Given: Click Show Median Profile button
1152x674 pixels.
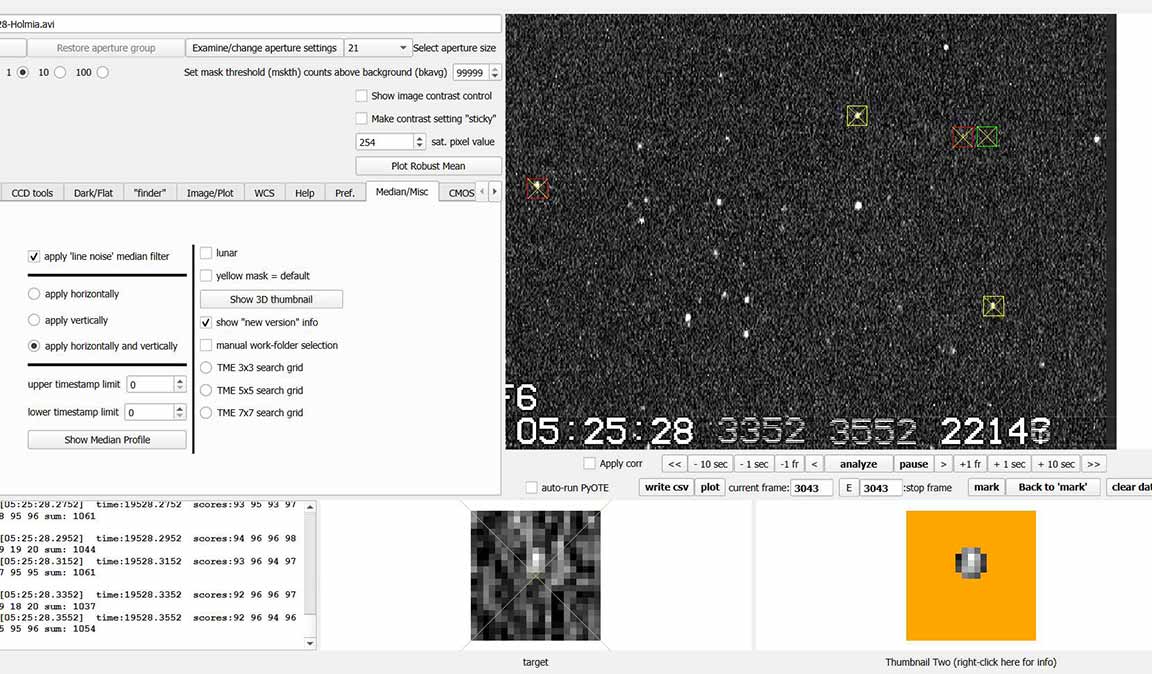Looking at the screenshot, I should click(107, 440).
